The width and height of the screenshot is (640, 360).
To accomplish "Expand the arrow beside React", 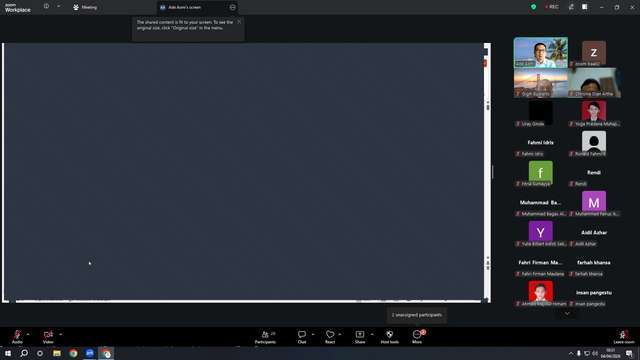I will tap(340, 334).
